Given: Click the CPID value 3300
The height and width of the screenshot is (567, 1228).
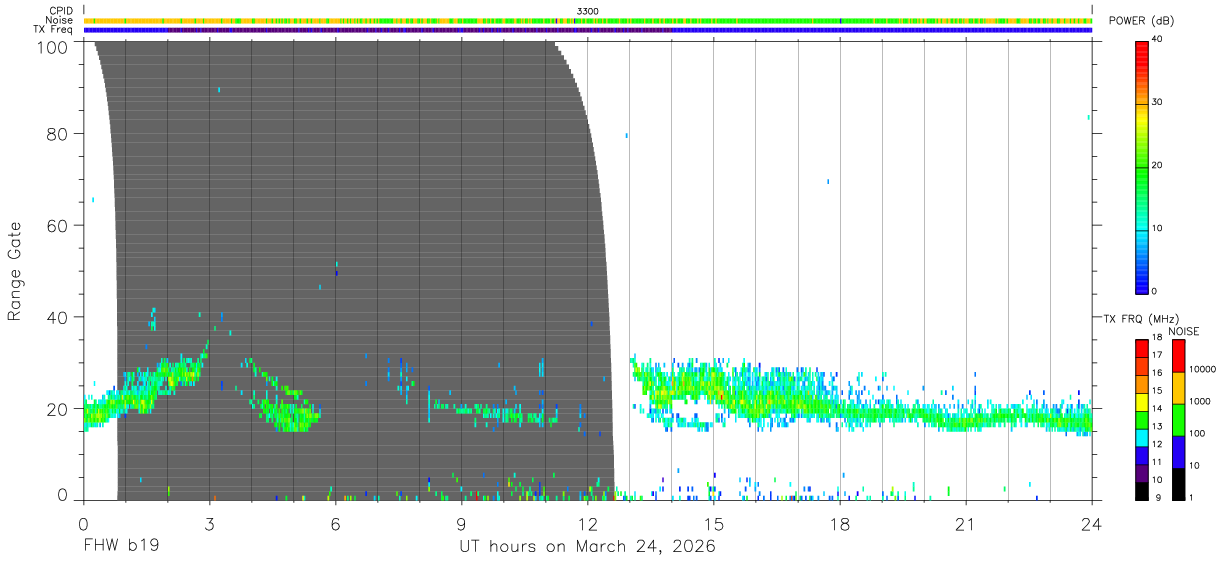Looking at the screenshot, I should [588, 11].
